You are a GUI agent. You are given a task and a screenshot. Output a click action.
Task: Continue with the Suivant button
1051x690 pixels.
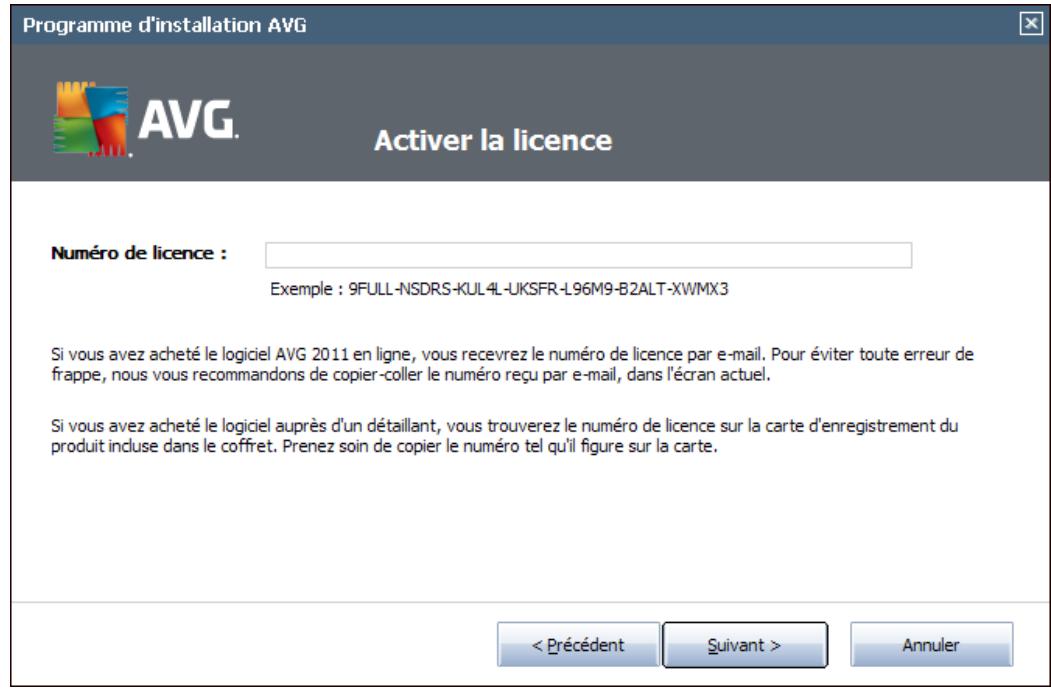pos(745,644)
